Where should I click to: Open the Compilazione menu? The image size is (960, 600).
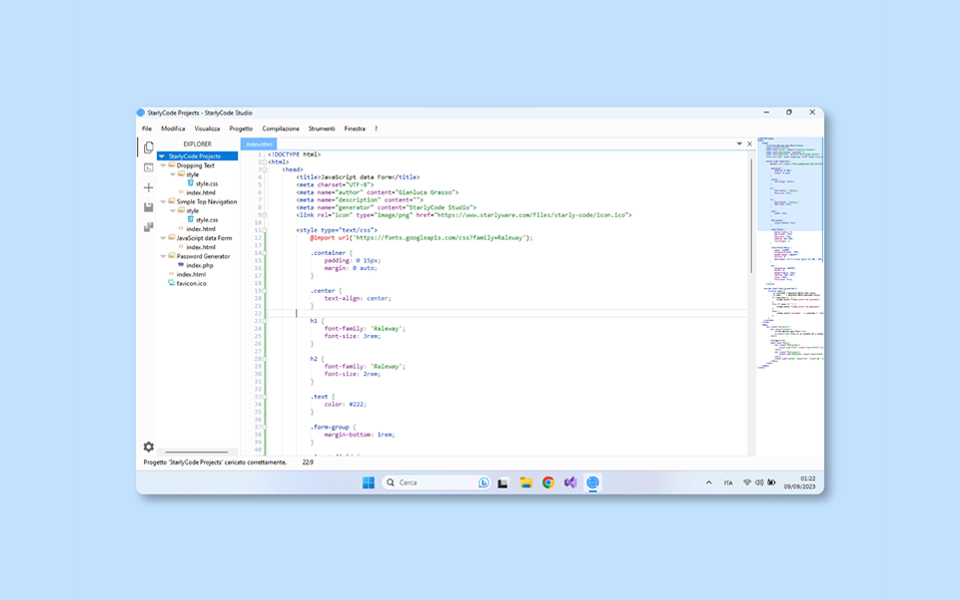coord(280,129)
